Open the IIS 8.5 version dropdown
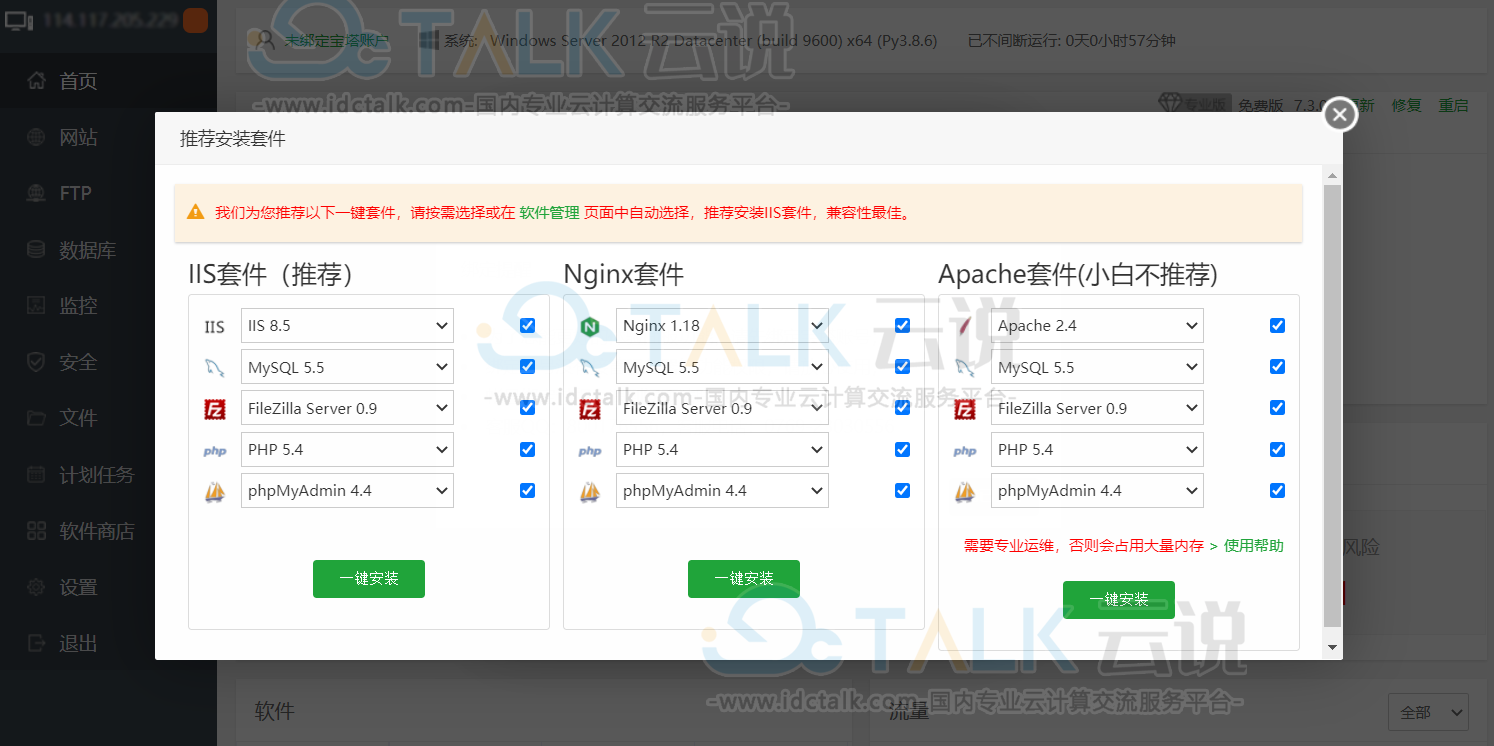This screenshot has width=1494, height=746. tap(347, 326)
